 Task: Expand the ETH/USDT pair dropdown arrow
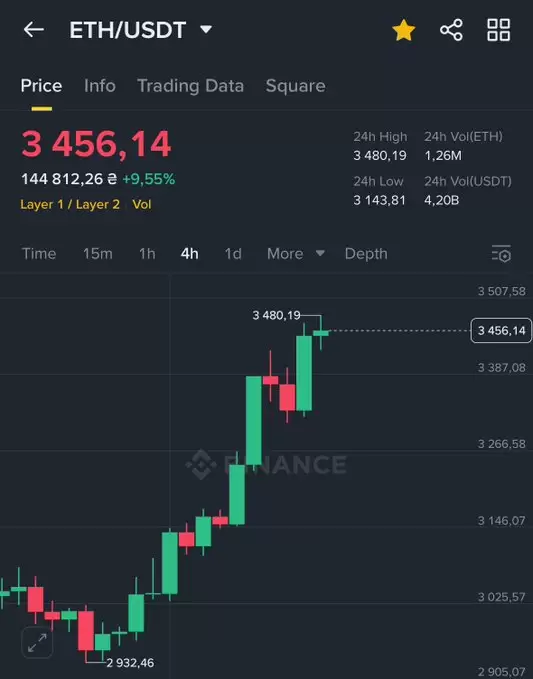click(x=206, y=29)
